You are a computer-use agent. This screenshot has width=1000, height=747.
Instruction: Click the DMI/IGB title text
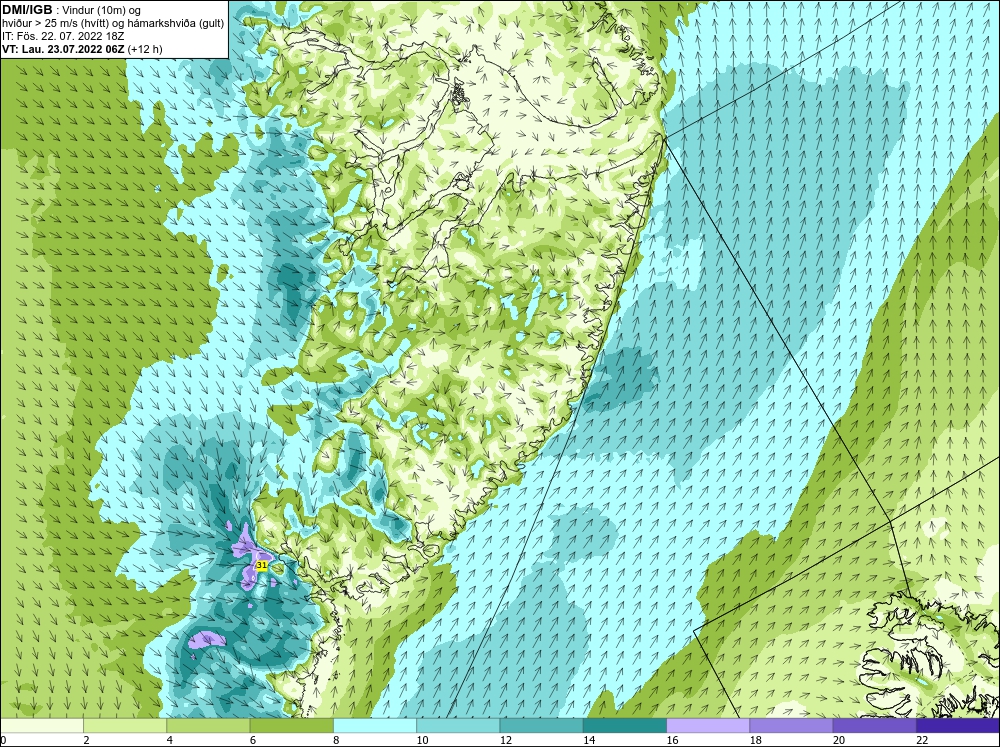tap(27, 10)
